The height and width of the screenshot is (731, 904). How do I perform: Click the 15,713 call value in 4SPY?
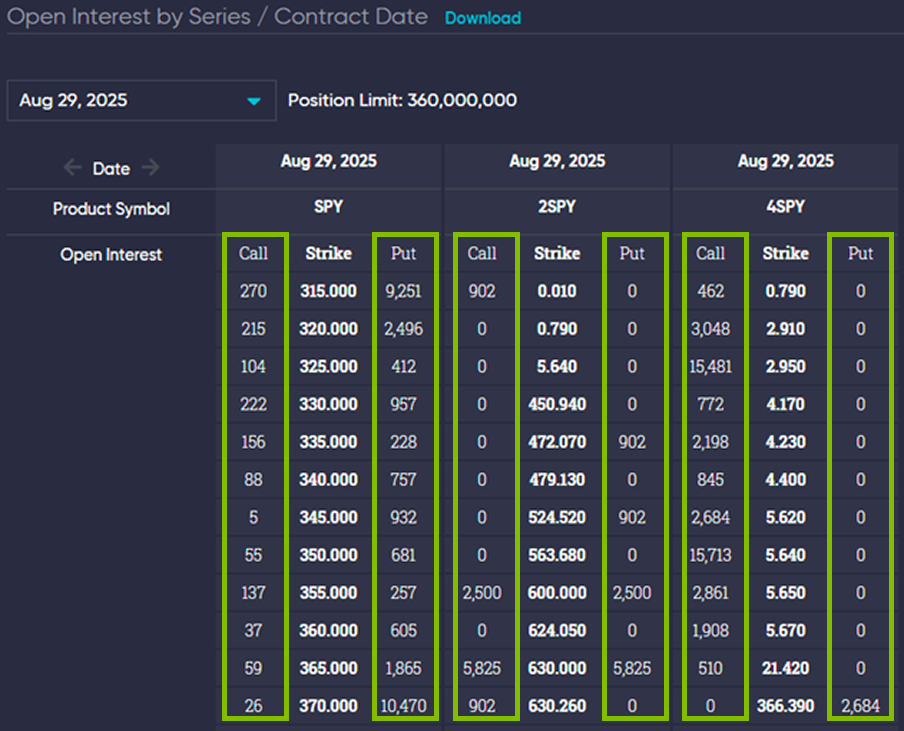[710, 554]
